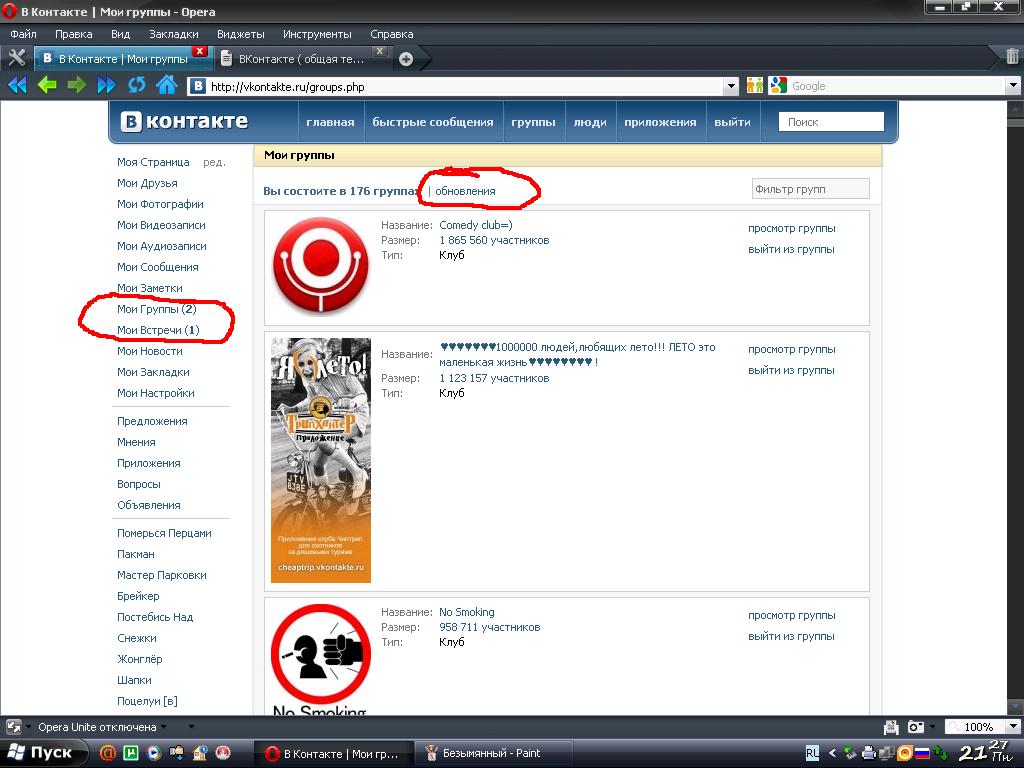
Task: Click the RL language indicator in tray
Action: (x=812, y=753)
